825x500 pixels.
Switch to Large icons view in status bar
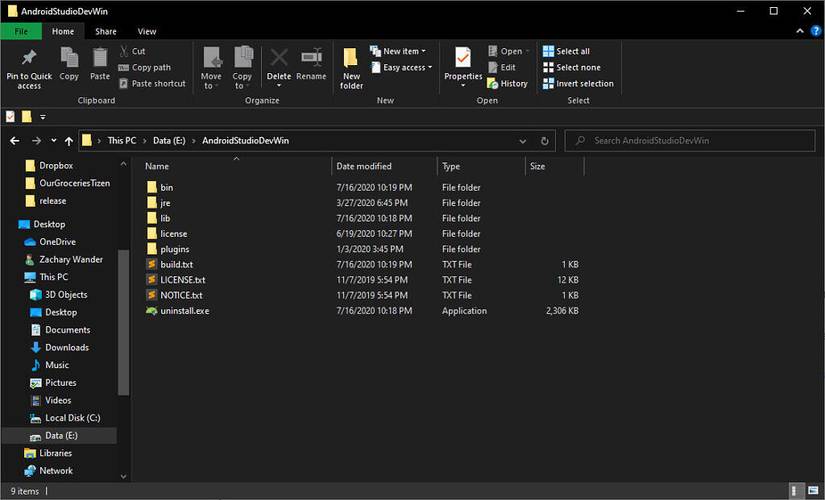pos(813,491)
